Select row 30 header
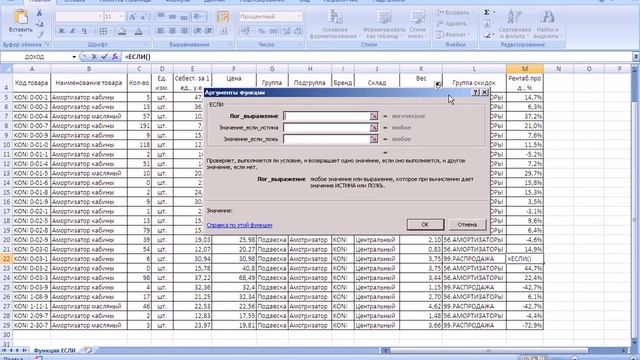This screenshot has width=640, height=360. pyautogui.click(x=6, y=335)
